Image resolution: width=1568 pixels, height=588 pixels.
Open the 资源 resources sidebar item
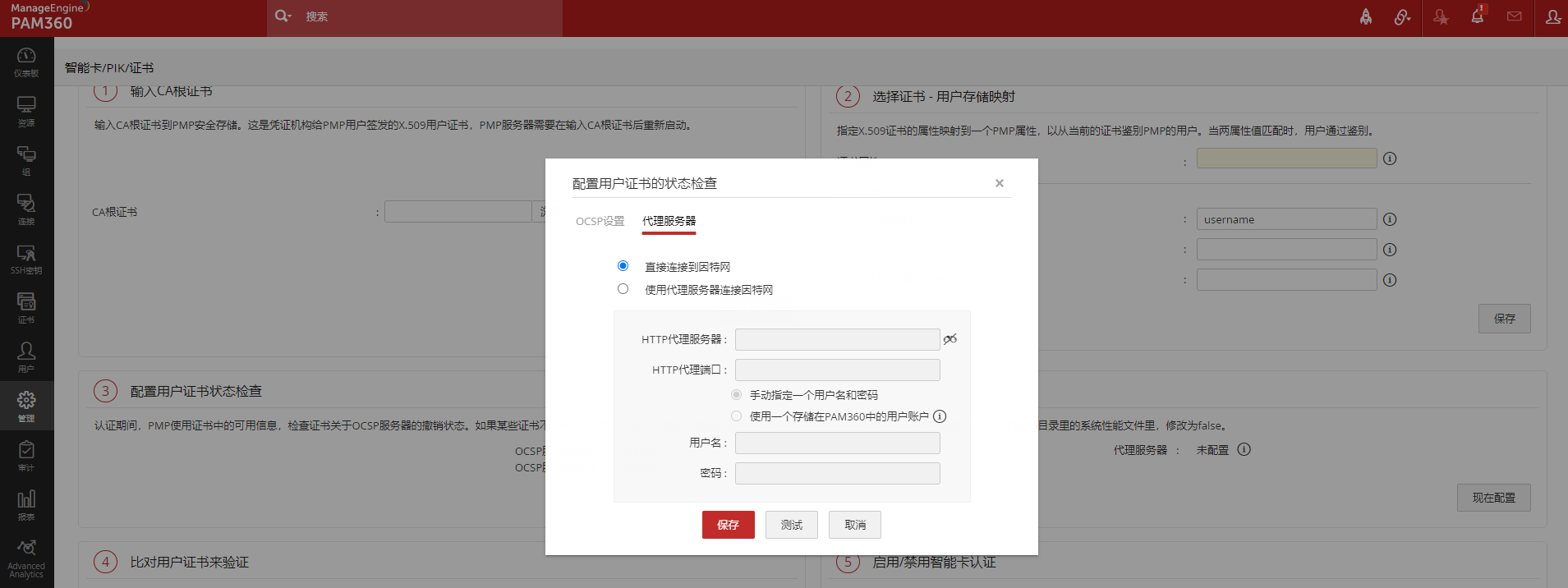[26, 112]
